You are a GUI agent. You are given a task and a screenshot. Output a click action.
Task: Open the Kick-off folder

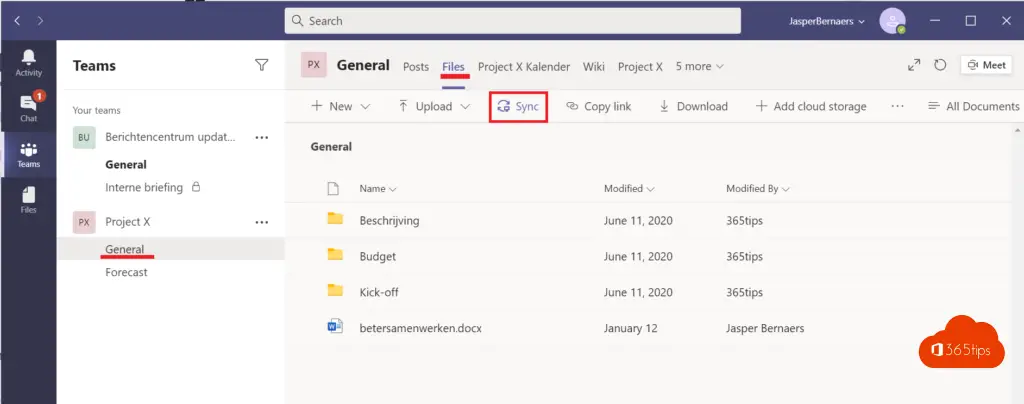point(379,292)
